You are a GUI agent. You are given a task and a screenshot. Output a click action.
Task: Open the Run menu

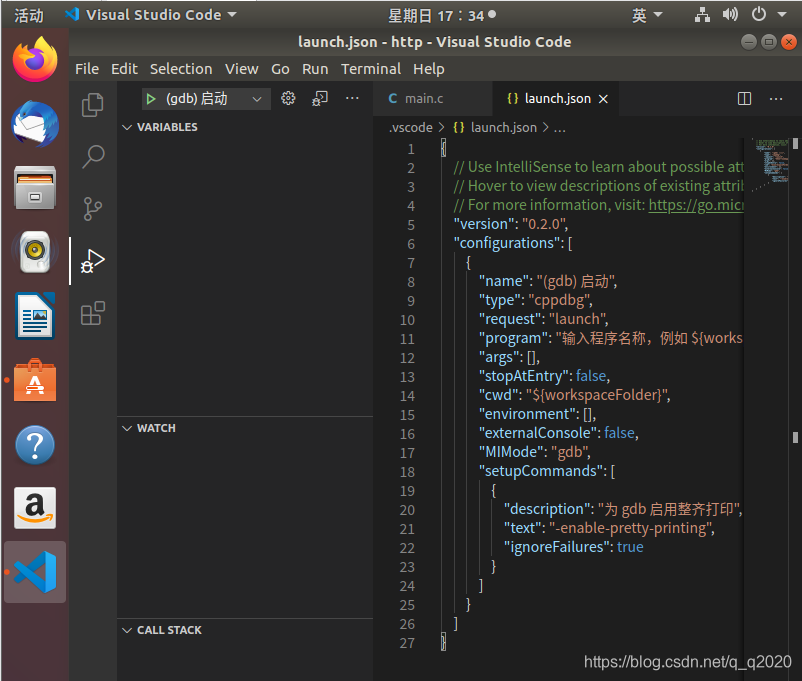[315, 69]
